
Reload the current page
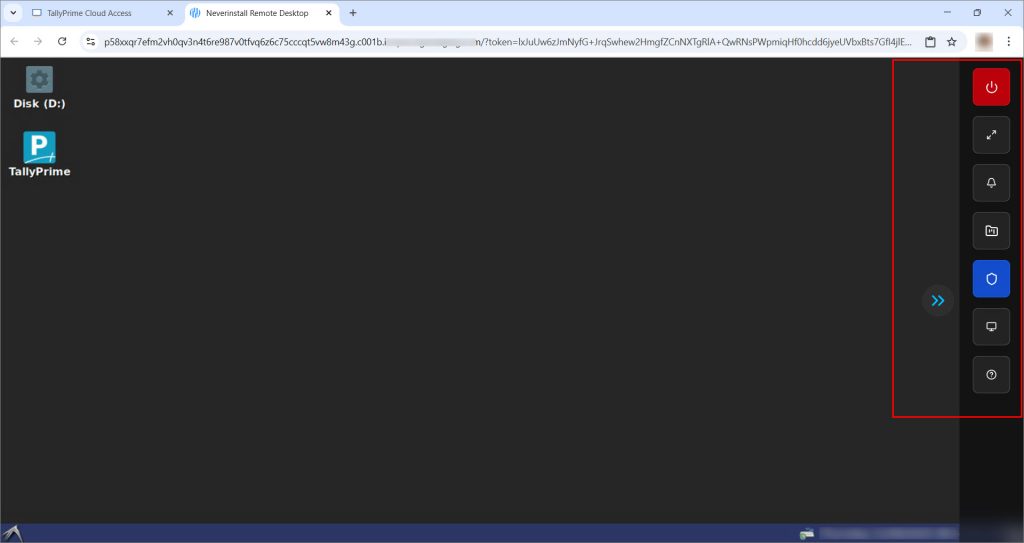point(62,42)
